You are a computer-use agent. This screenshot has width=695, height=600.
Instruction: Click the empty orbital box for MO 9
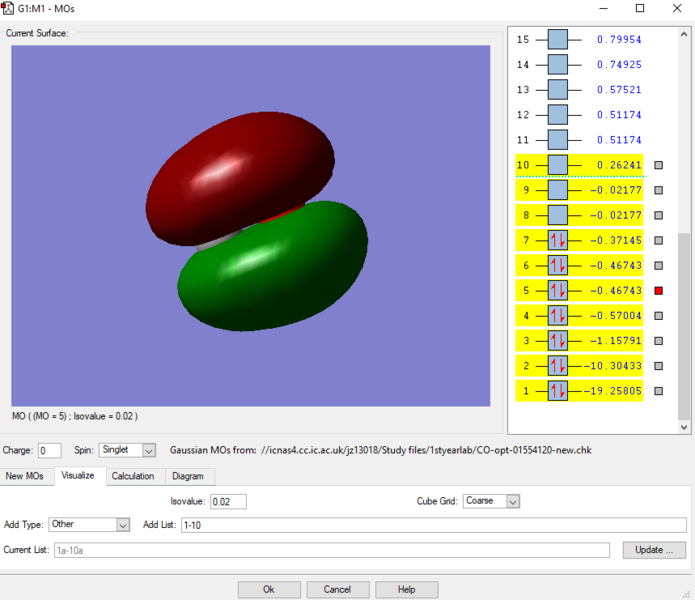click(x=558, y=190)
